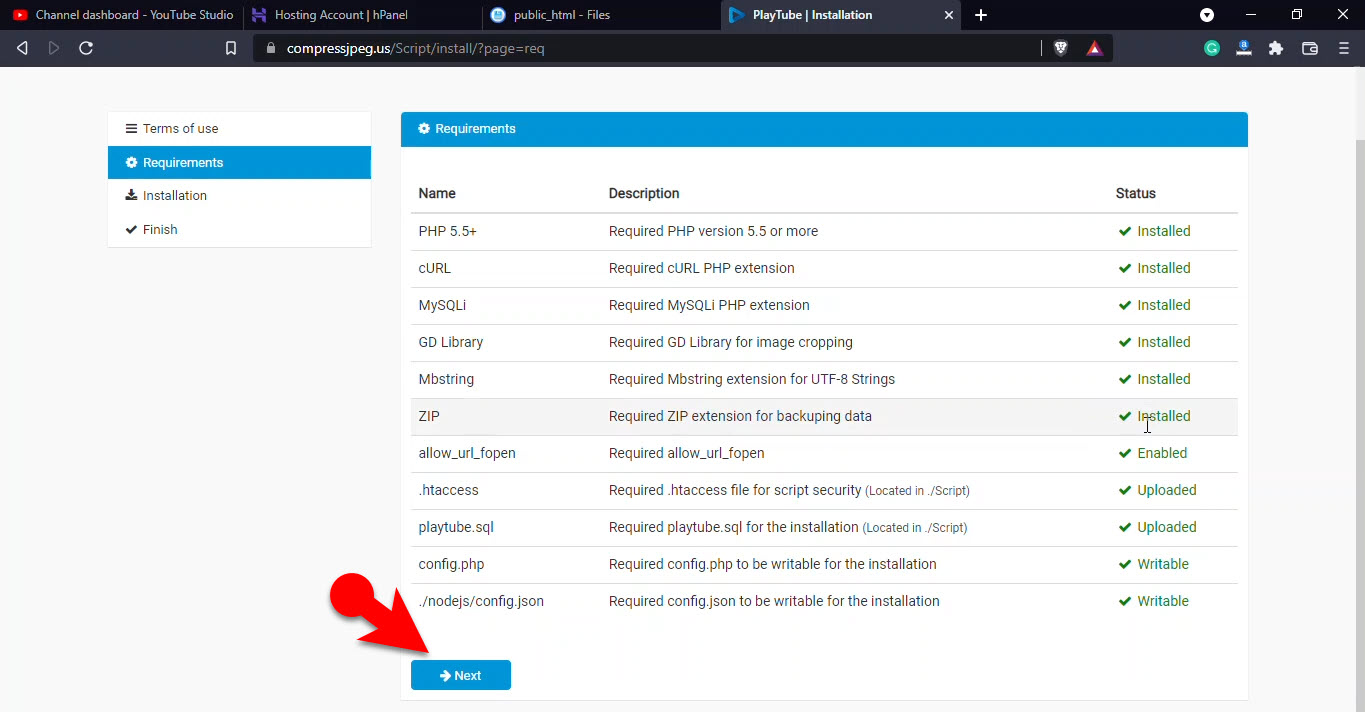Select Finish step in sidebar
This screenshot has height=712, width=1365.
point(160,230)
